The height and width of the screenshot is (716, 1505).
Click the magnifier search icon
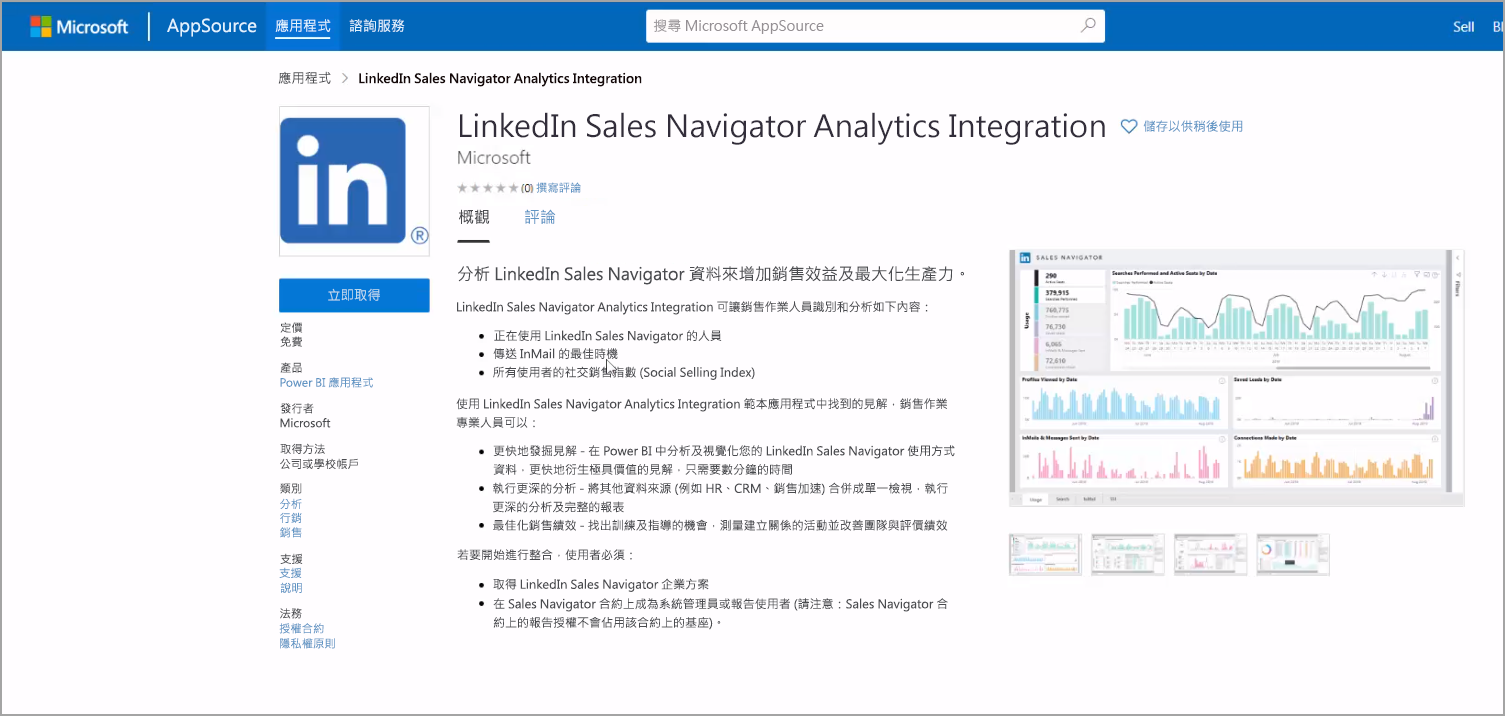pyautogui.click(x=1089, y=26)
